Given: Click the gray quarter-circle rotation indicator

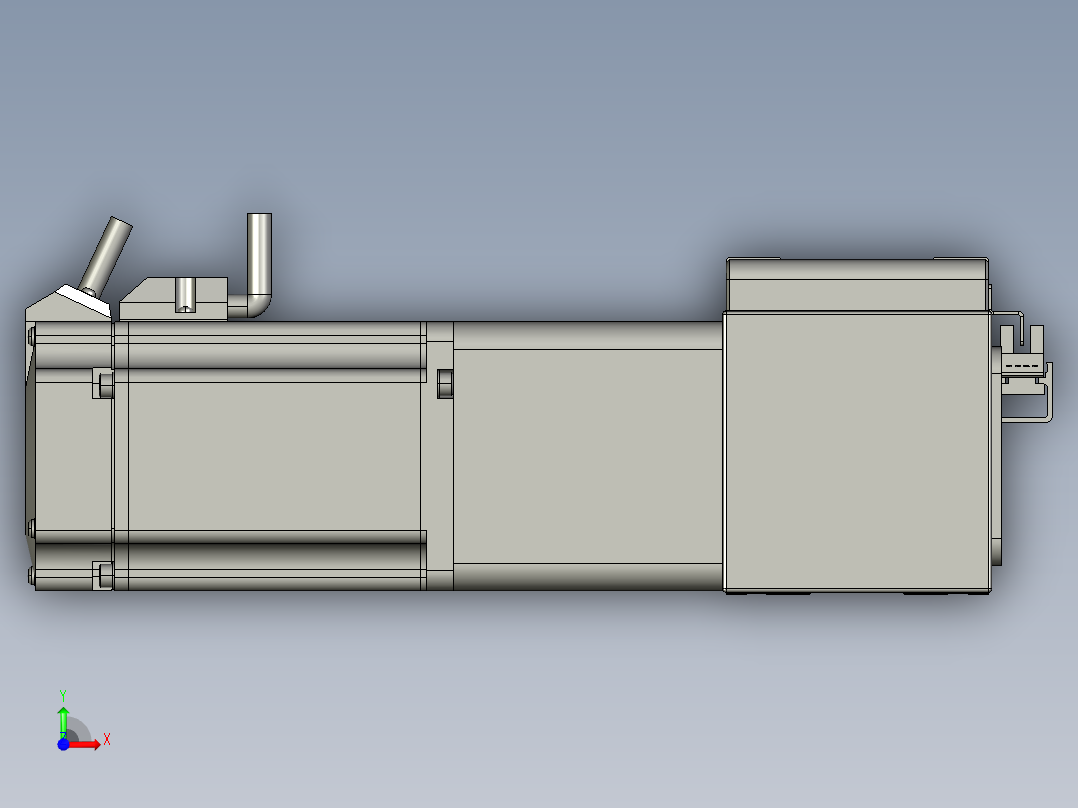Looking at the screenshot, I should [78, 728].
